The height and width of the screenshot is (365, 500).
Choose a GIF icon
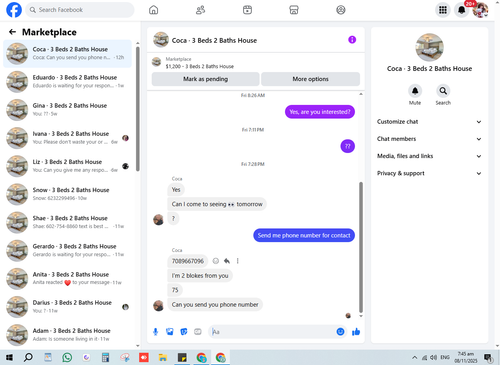(x=198, y=332)
